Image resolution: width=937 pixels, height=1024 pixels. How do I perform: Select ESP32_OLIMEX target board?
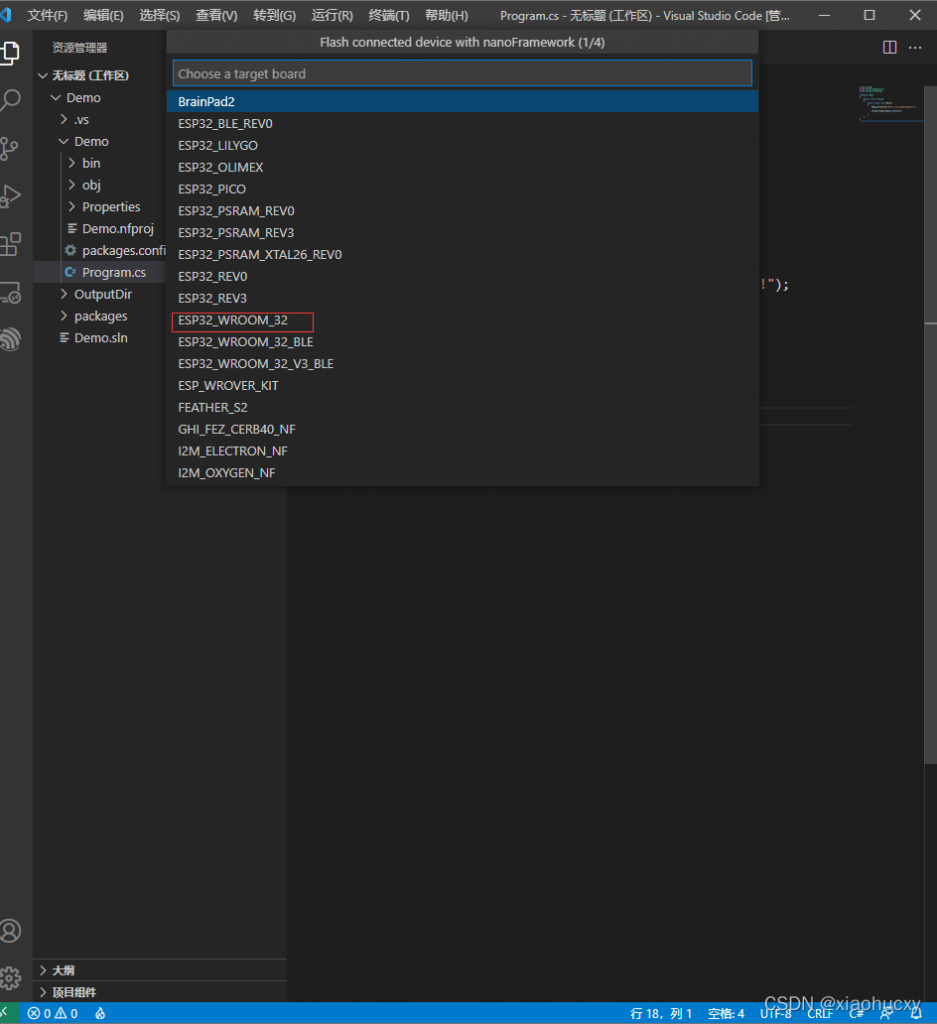point(462,167)
